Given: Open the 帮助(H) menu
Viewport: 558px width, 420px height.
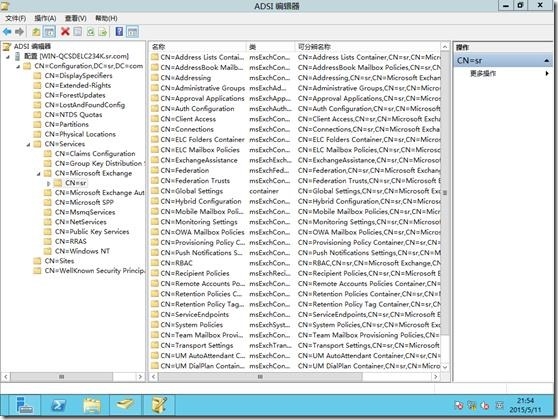Looking at the screenshot, I should point(106,19).
